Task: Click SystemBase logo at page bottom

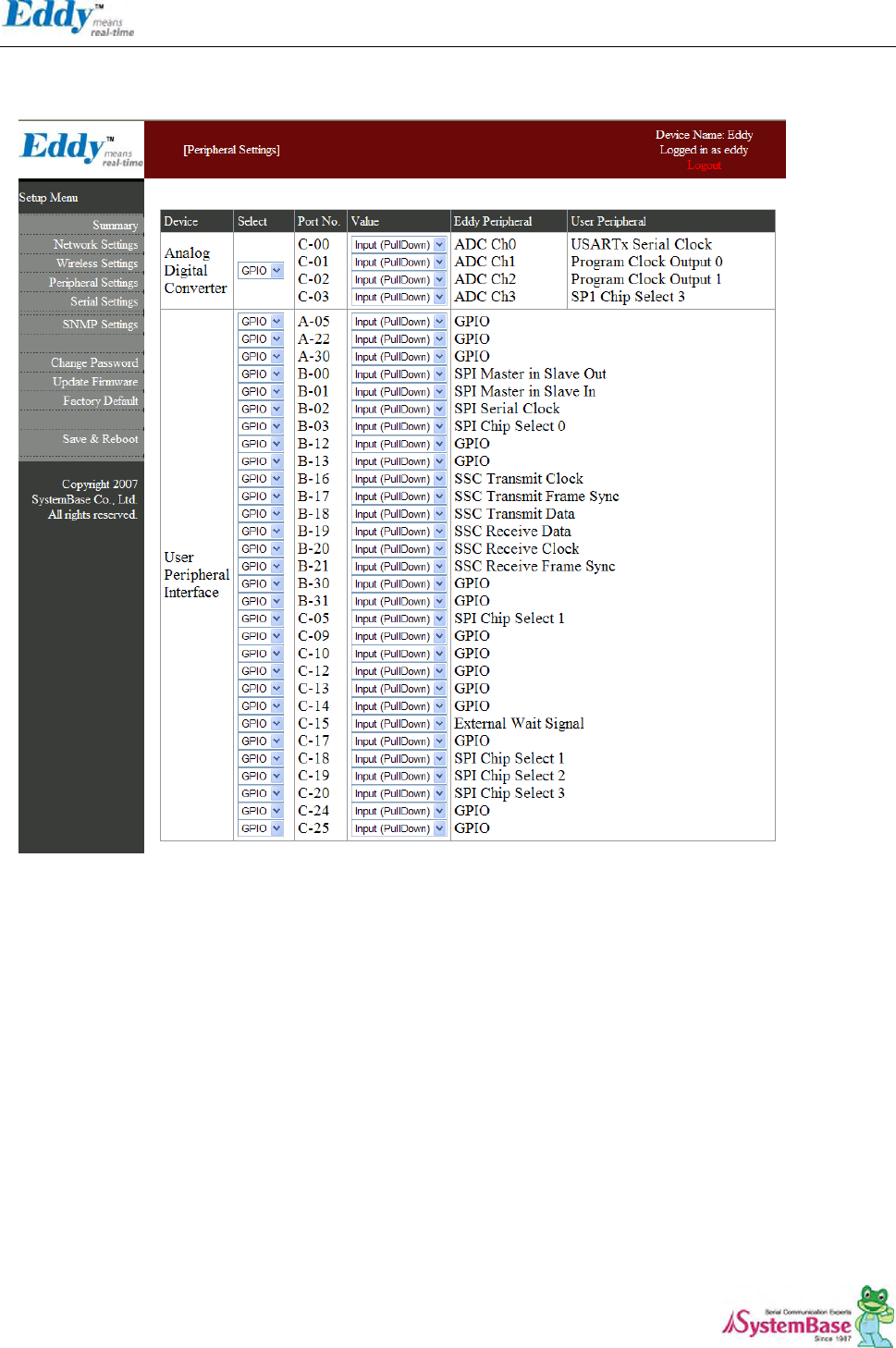Action: tap(807, 1317)
